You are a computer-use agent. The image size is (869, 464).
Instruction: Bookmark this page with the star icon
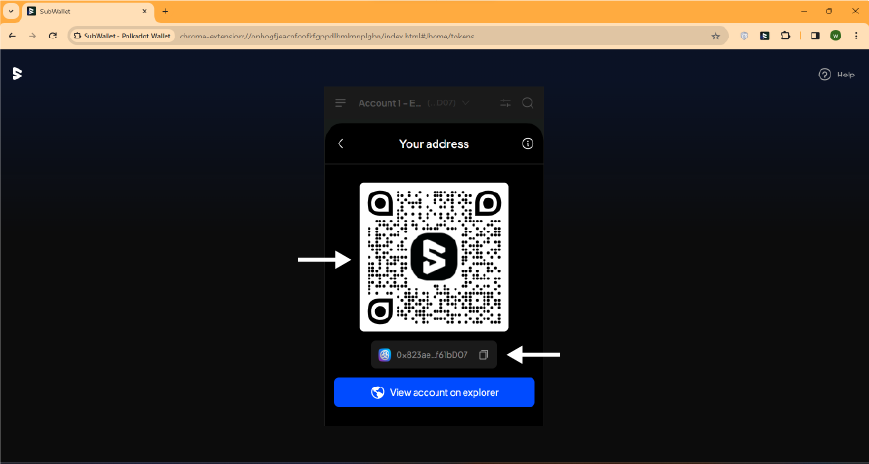(x=716, y=35)
